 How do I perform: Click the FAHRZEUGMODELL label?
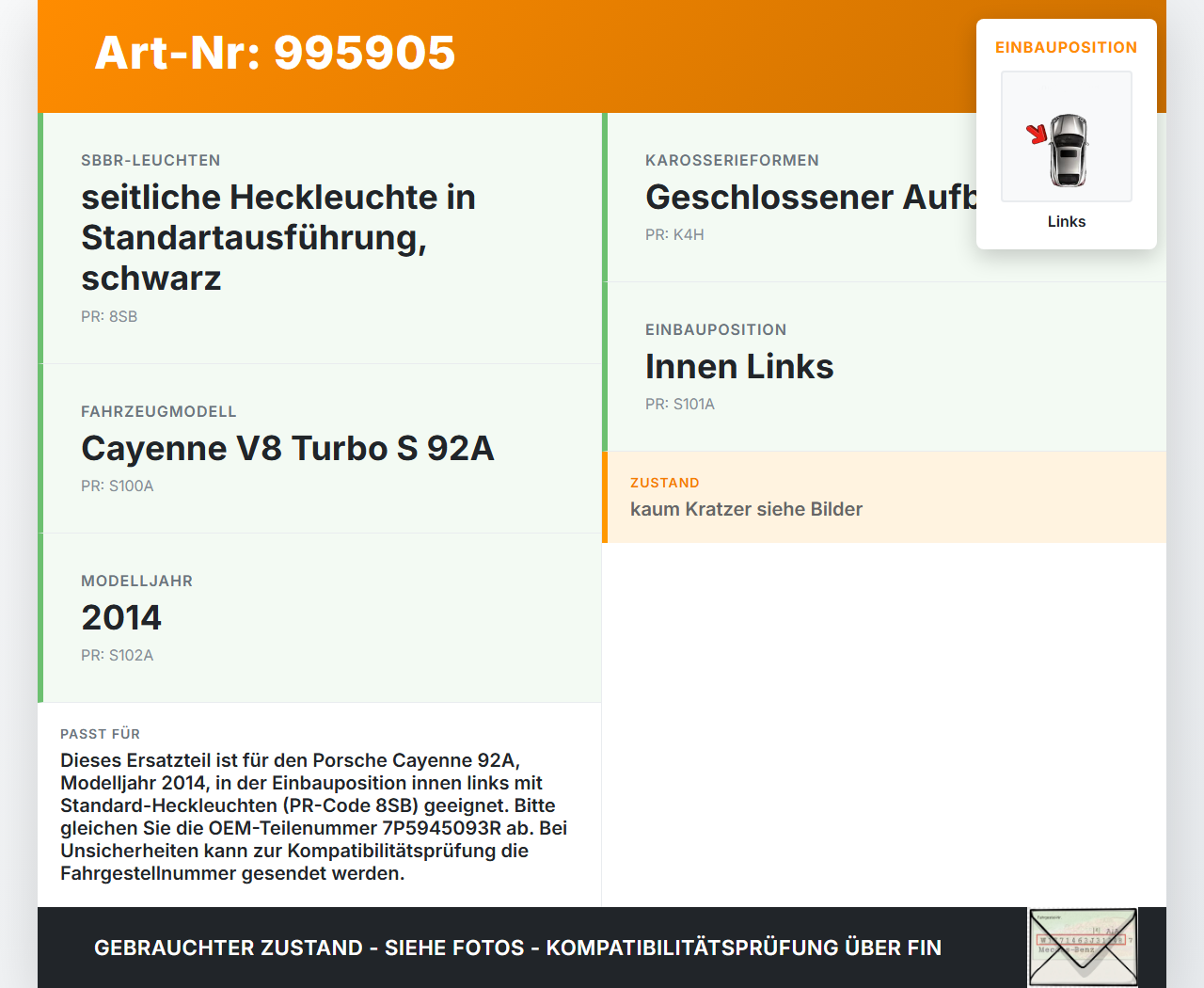click(x=159, y=411)
